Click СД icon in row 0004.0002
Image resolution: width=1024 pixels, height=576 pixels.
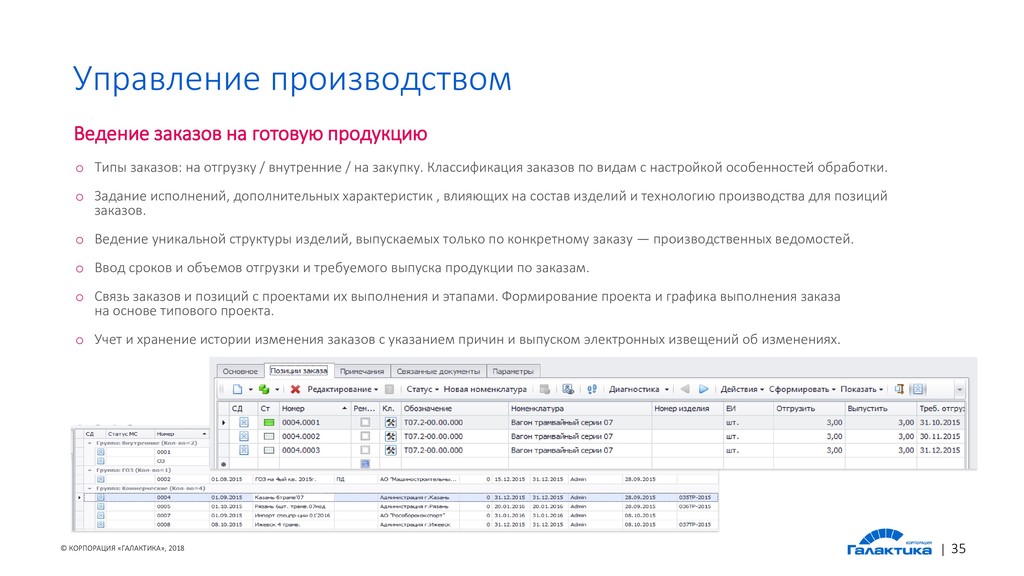tap(244, 436)
